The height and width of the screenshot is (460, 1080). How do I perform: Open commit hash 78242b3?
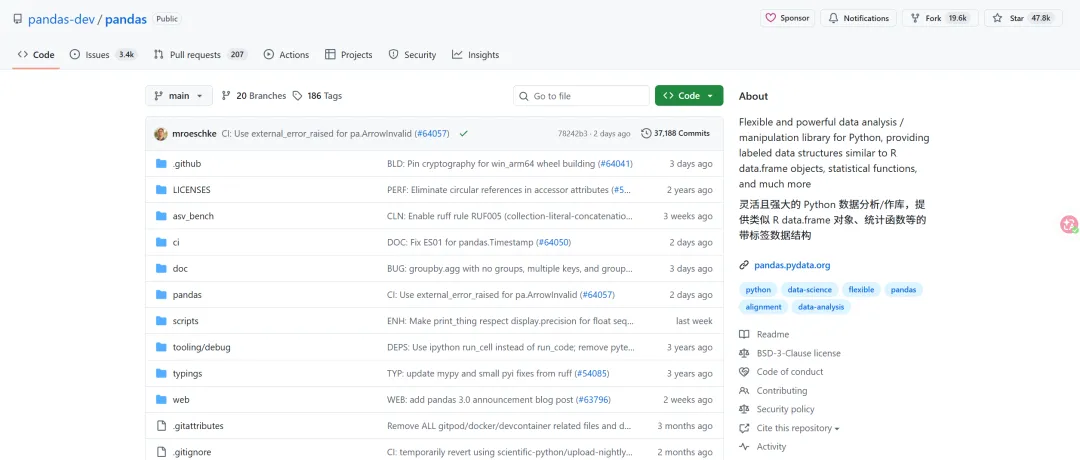[x=572, y=134]
